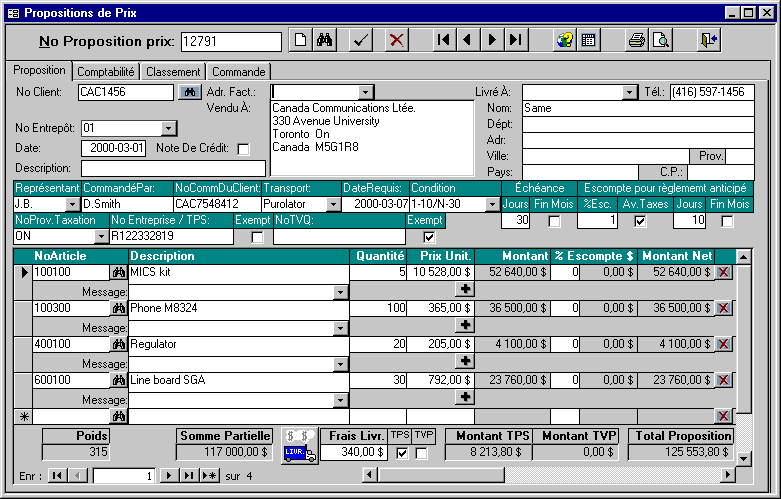The height and width of the screenshot is (499, 781).
Task: Open Livré À dropdown
Action: tap(630, 92)
